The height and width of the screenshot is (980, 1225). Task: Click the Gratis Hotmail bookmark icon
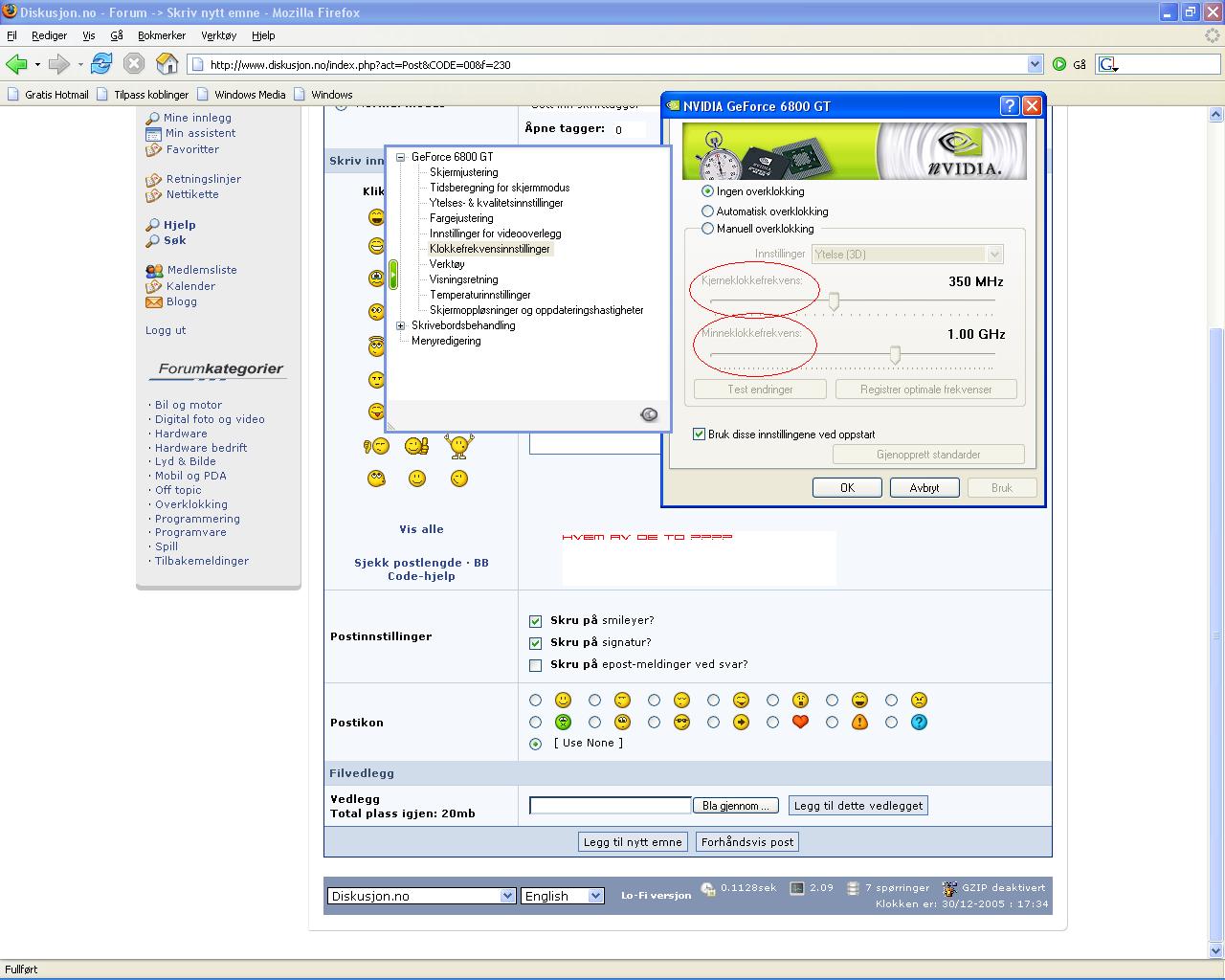click(x=13, y=94)
